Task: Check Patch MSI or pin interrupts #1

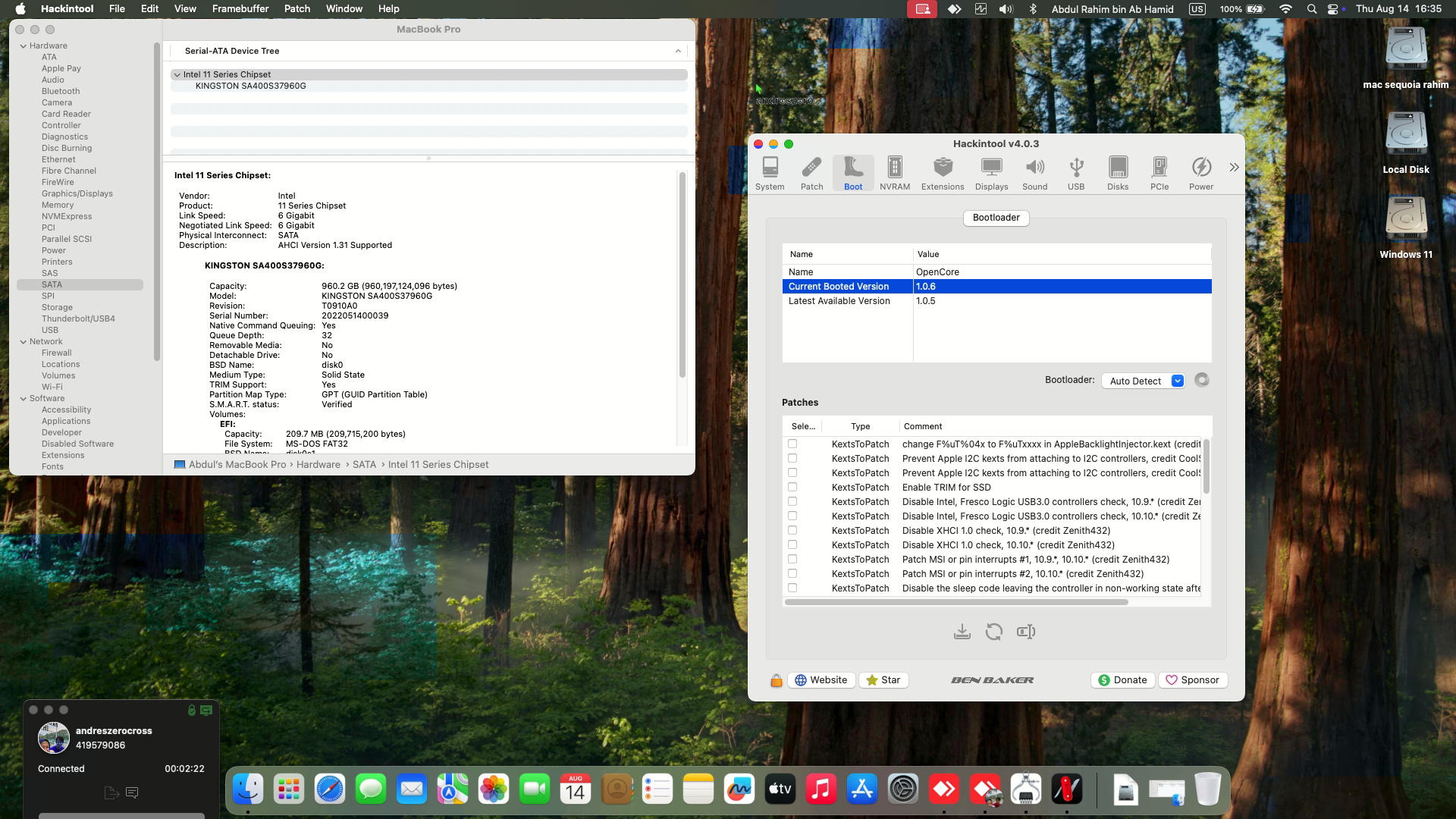Action: [x=792, y=559]
